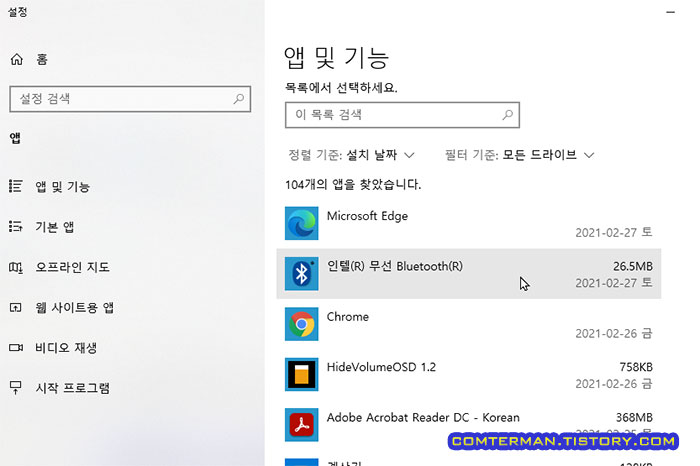
Task: Focus the 설정 검색 input field
Action: 130,99
